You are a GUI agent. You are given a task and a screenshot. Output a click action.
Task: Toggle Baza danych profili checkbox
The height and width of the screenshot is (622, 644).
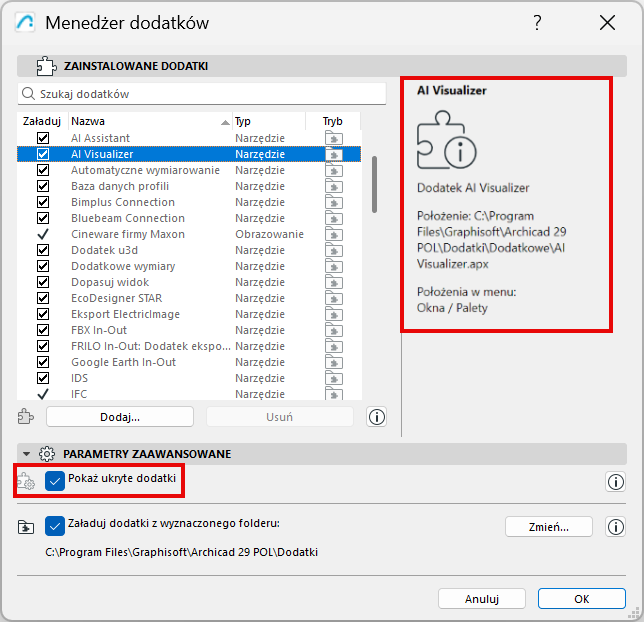(x=43, y=186)
